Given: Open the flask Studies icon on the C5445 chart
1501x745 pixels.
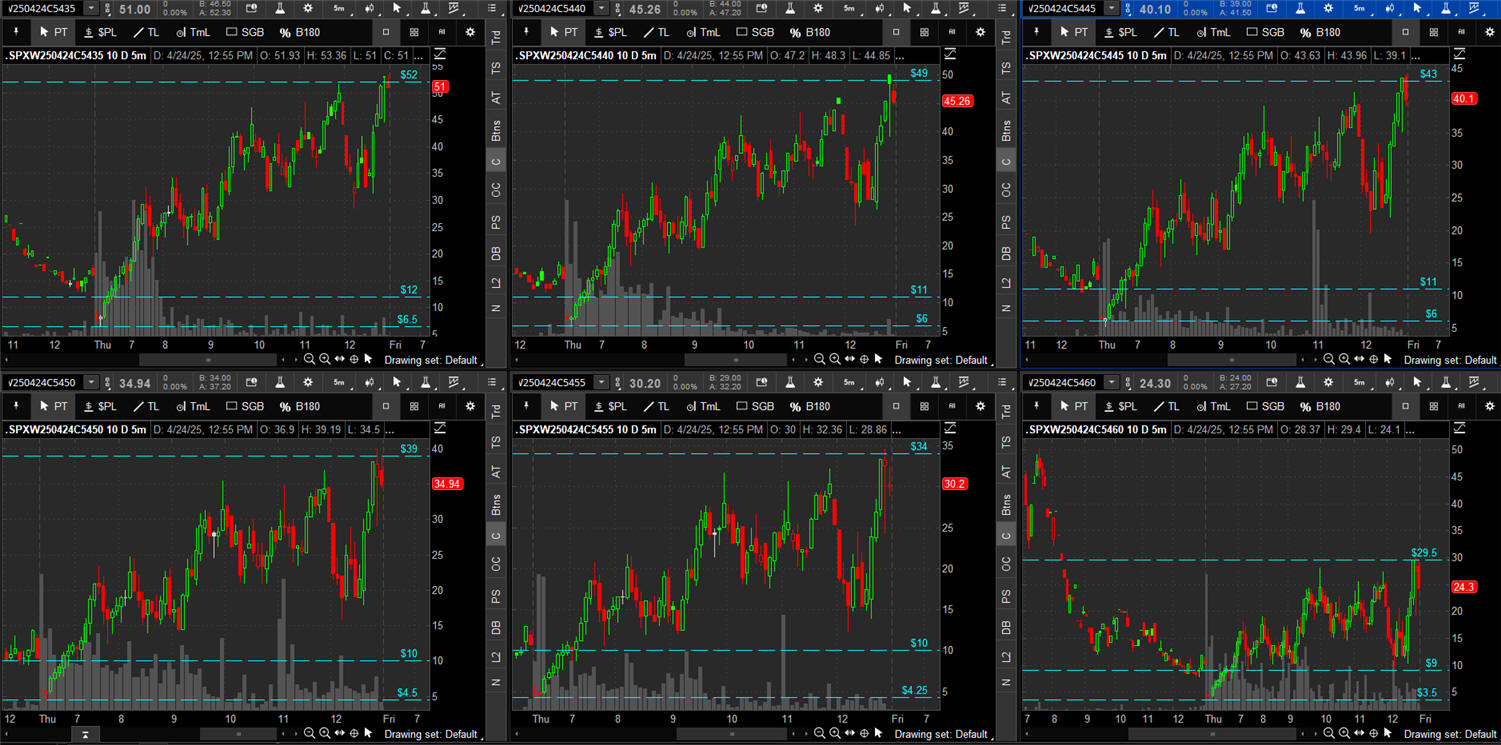Looking at the screenshot, I should click(1301, 8).
